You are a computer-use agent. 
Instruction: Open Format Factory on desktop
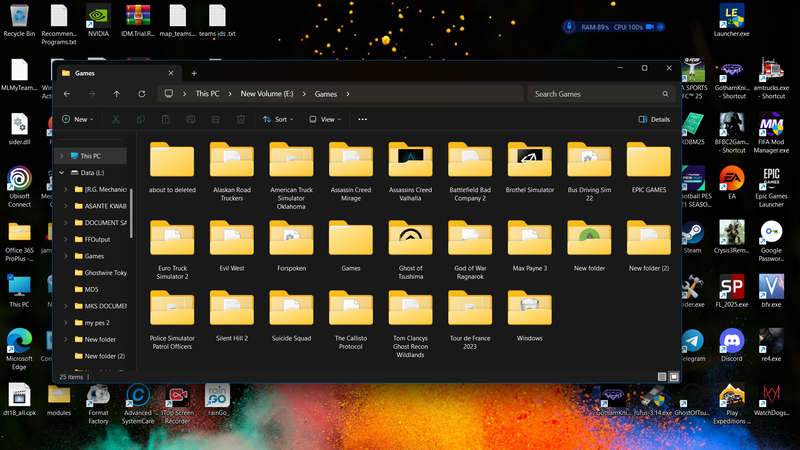tap(98, 404)
